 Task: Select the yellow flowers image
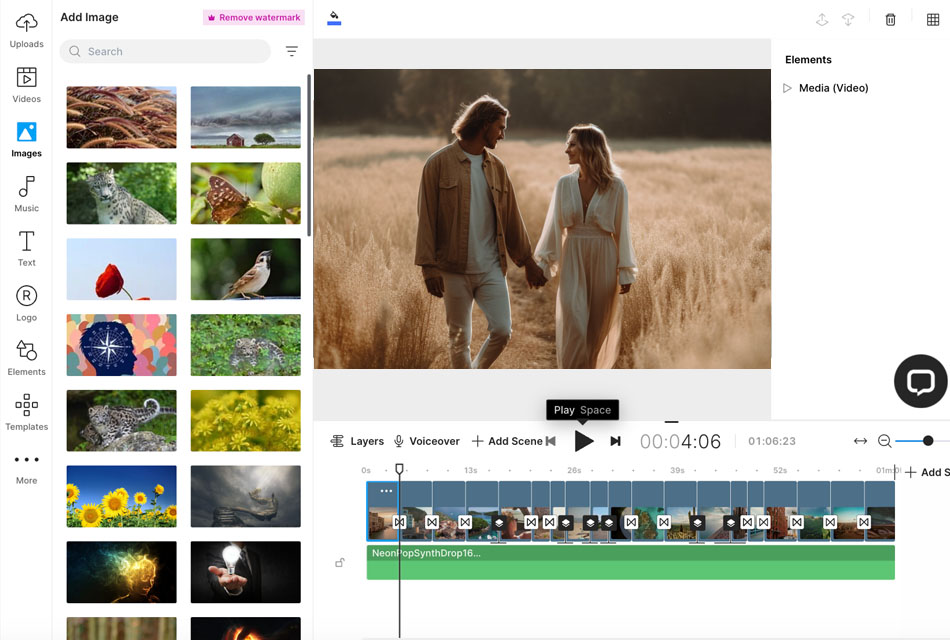click(245, 421)
